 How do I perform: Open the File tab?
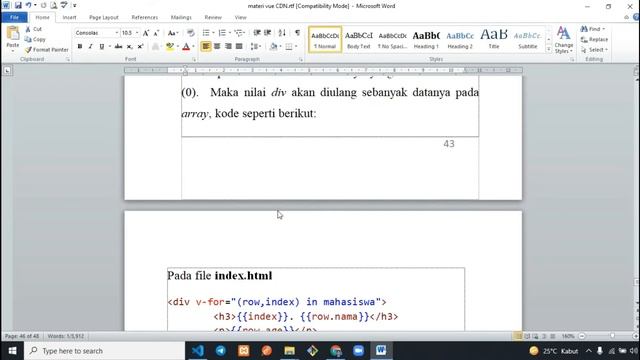click(15, 17)
